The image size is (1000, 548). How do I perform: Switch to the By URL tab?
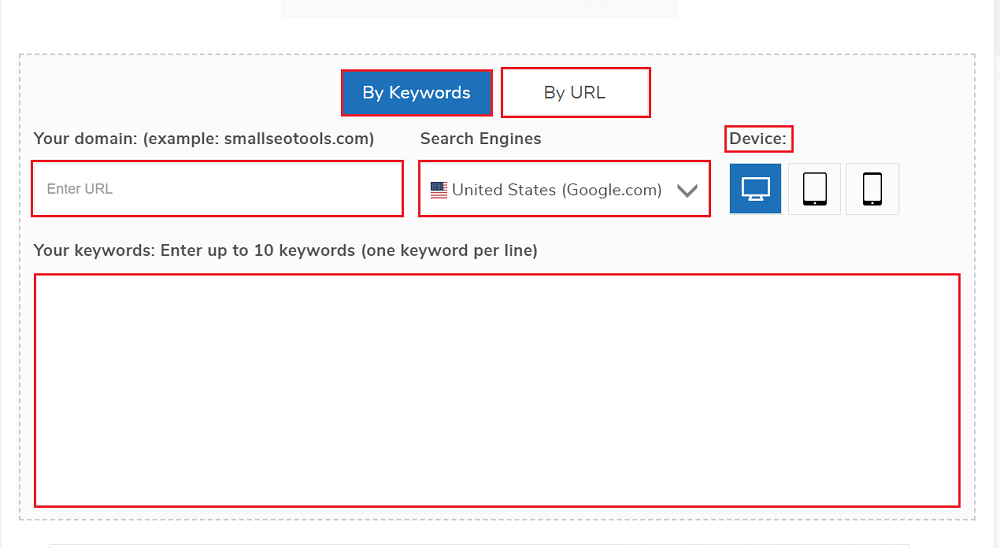click(575, 93)
